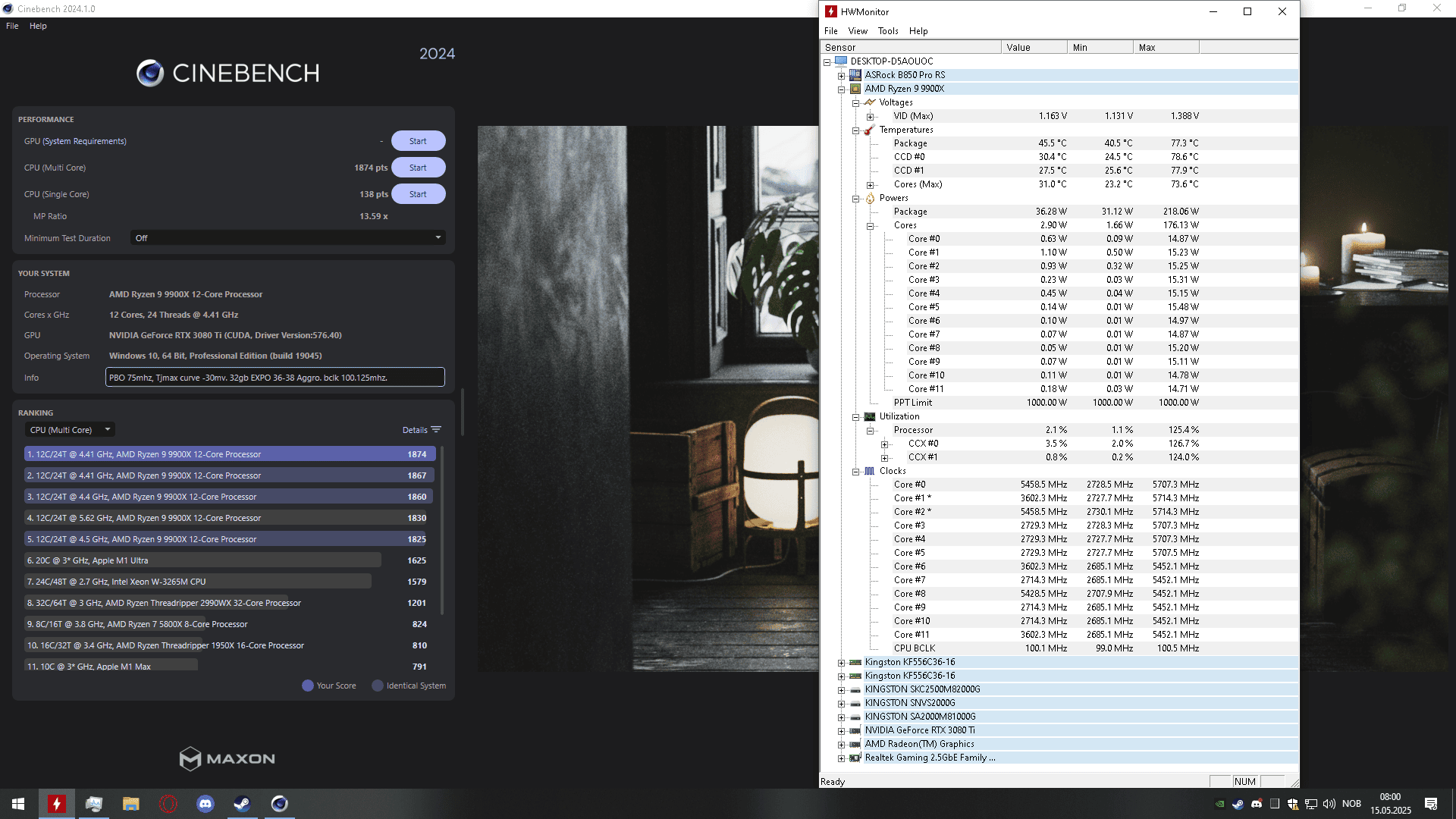The height and width of the screenshot is (819, 1456).
Task: Click the Value column header in HWMonitor
Action: point(1034,47)
